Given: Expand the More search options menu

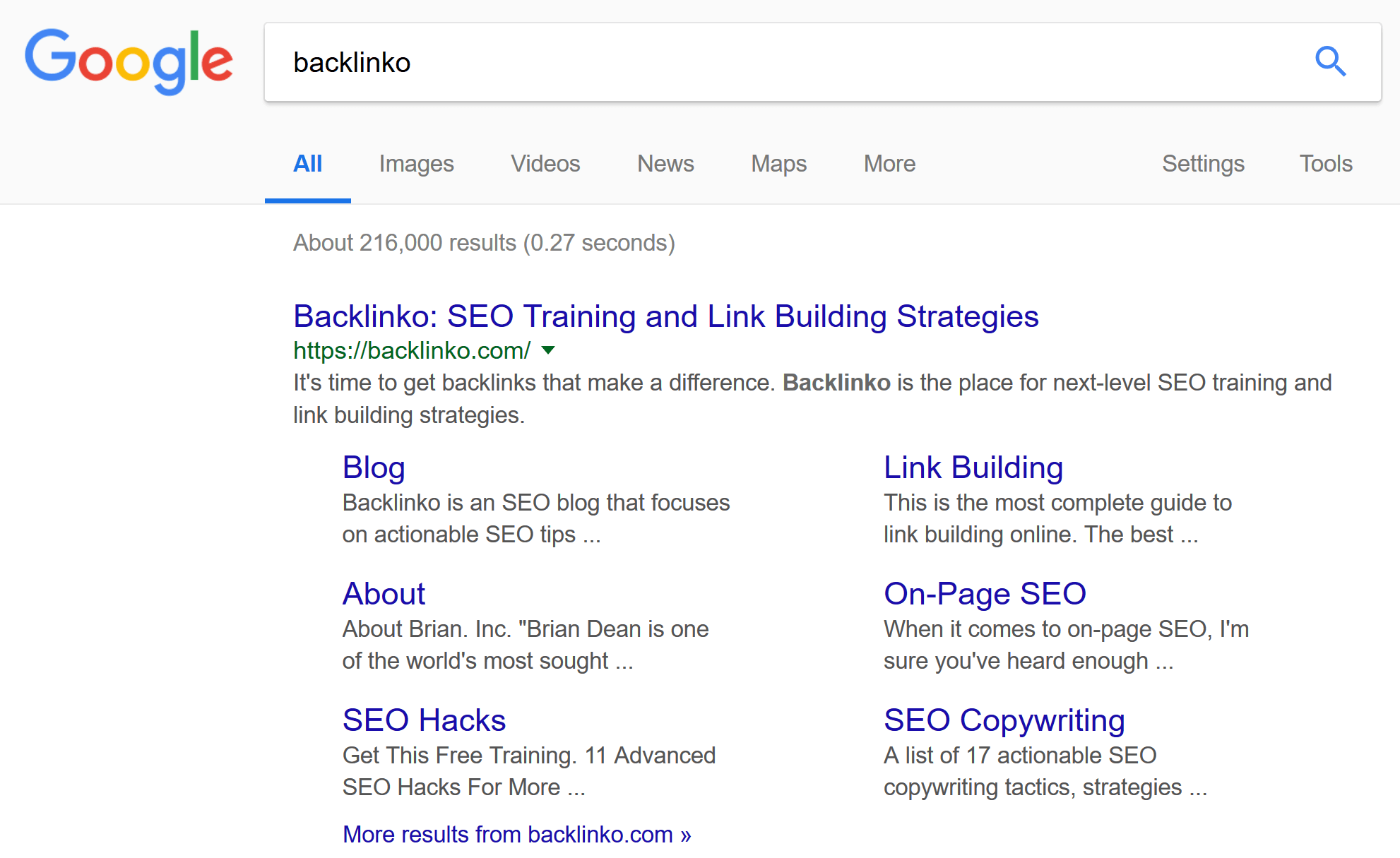Looking at the screenshot, I should pos(889,164).
